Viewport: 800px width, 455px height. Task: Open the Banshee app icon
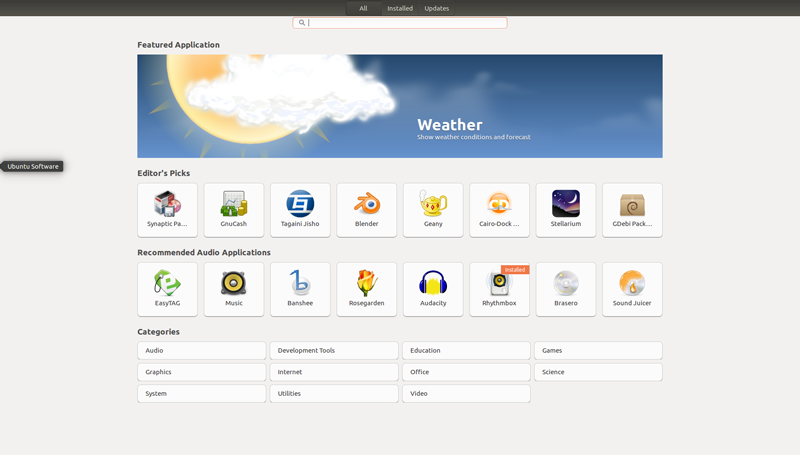coord(300,283)
